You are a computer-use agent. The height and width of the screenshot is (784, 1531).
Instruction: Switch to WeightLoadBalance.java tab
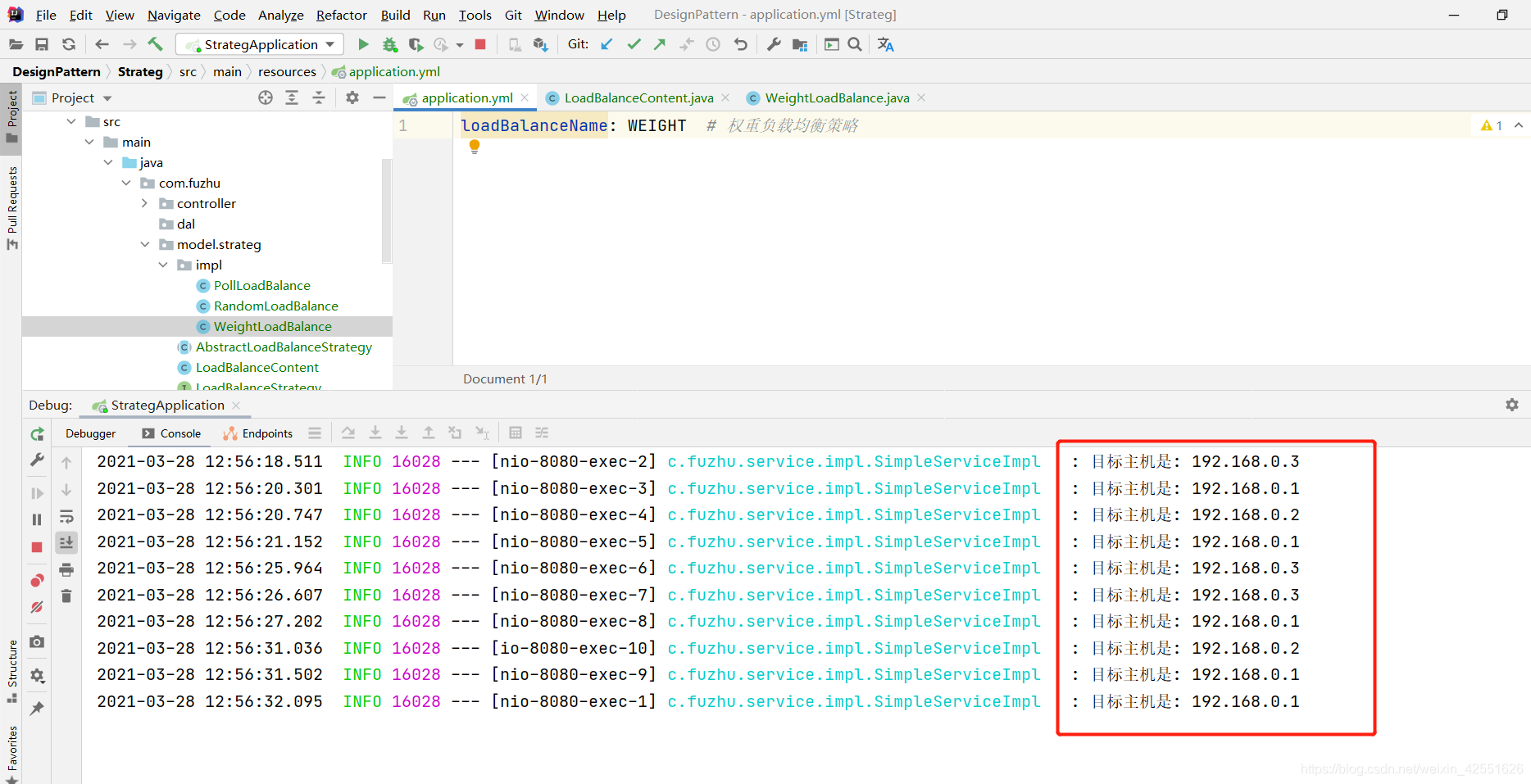pos(837,97)
